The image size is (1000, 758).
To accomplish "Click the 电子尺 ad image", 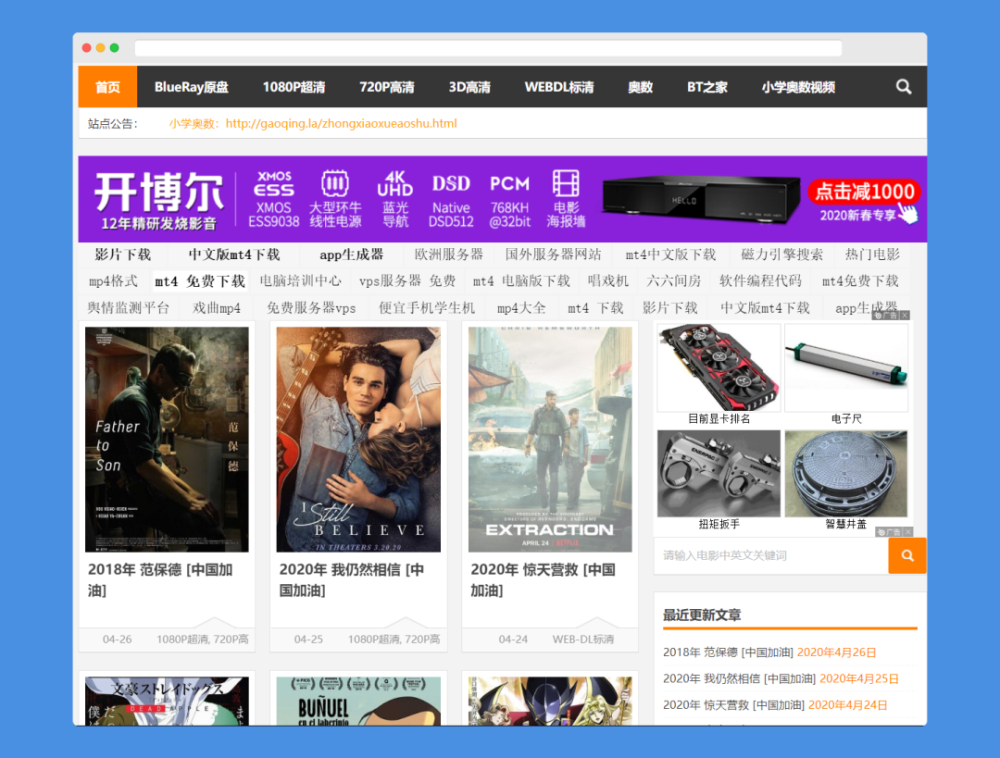I will [x=846, y=368].
